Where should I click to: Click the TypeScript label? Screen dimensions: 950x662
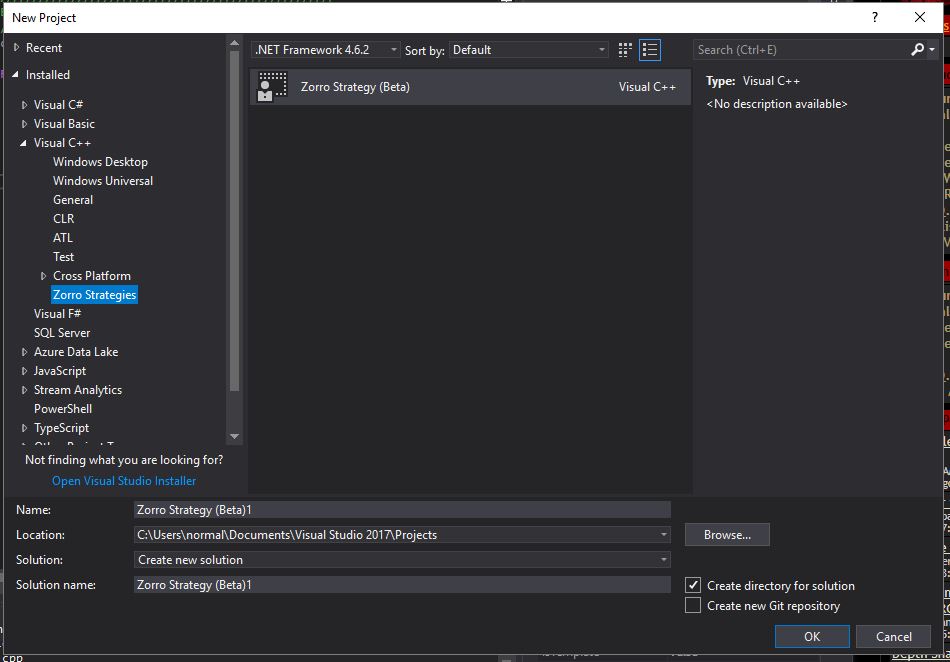[x=61, y=428]
